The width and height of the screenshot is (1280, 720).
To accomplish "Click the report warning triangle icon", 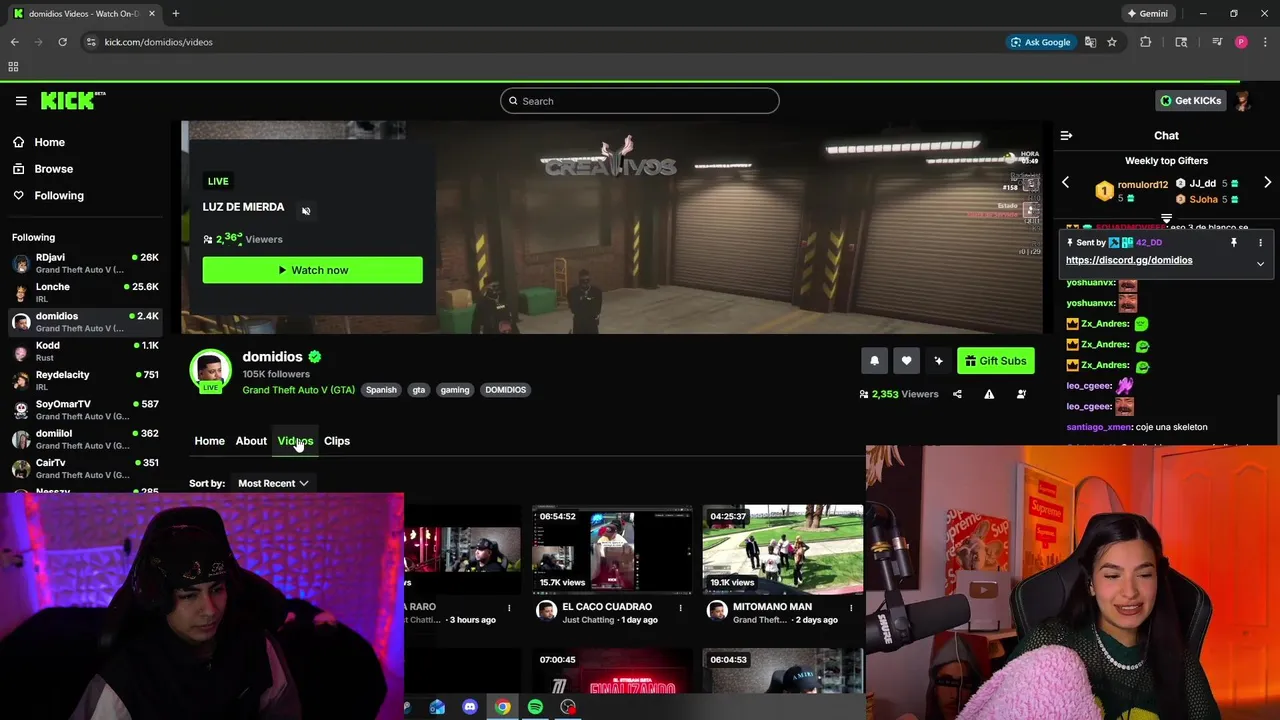I will pos(989,394).
